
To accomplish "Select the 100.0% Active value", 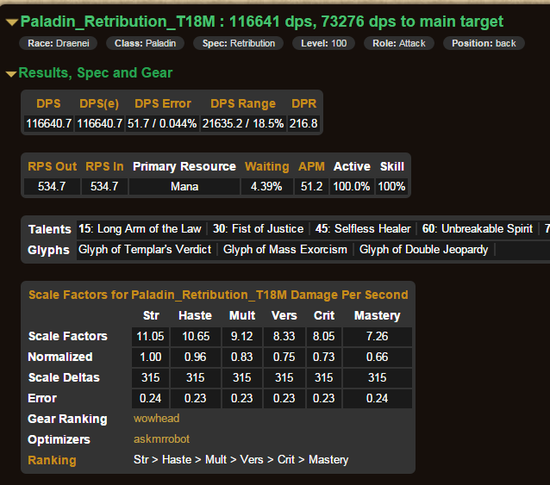I will 352,187.
